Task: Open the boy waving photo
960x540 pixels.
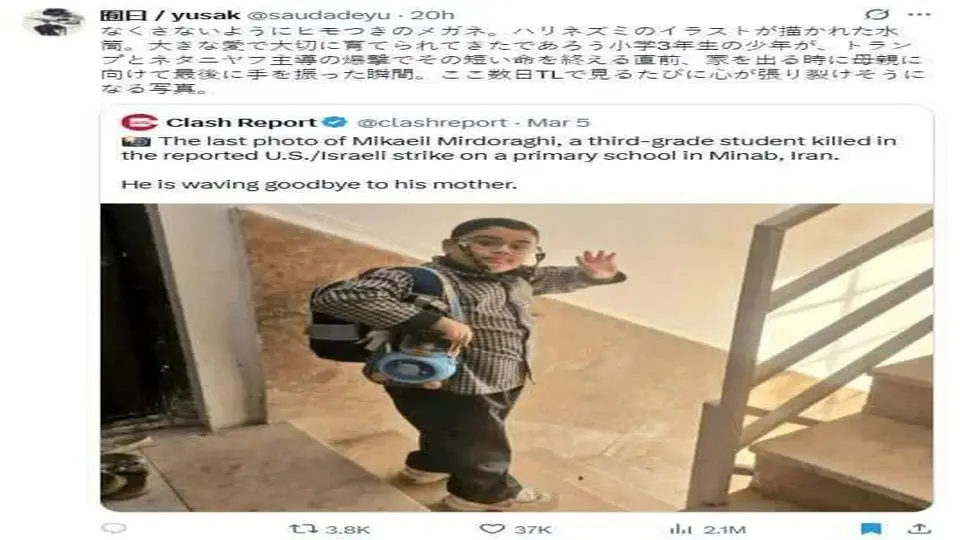Action: 517,358
